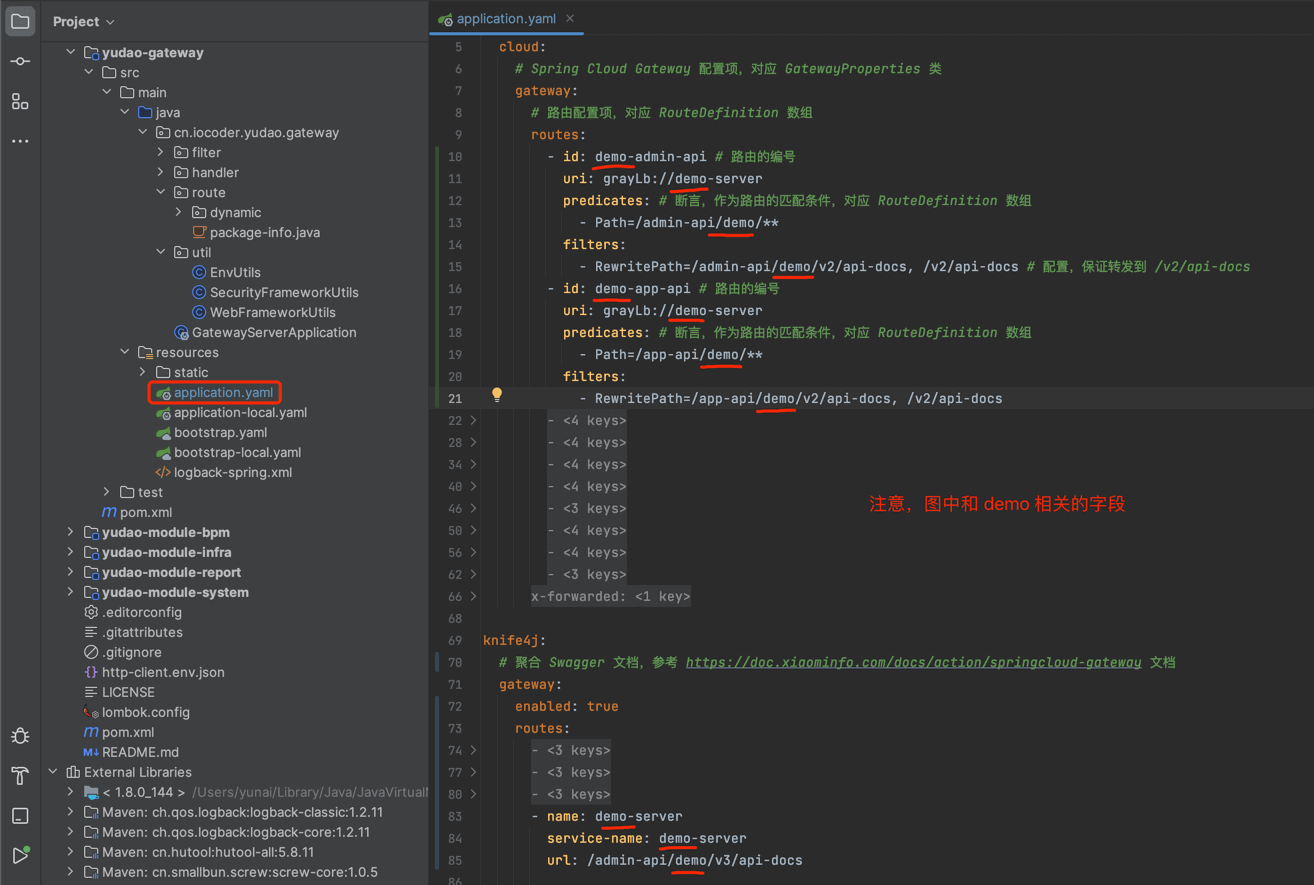Click the yellow lightbulb intention icon
The image size is (1314, 885).
click(497, 395)
